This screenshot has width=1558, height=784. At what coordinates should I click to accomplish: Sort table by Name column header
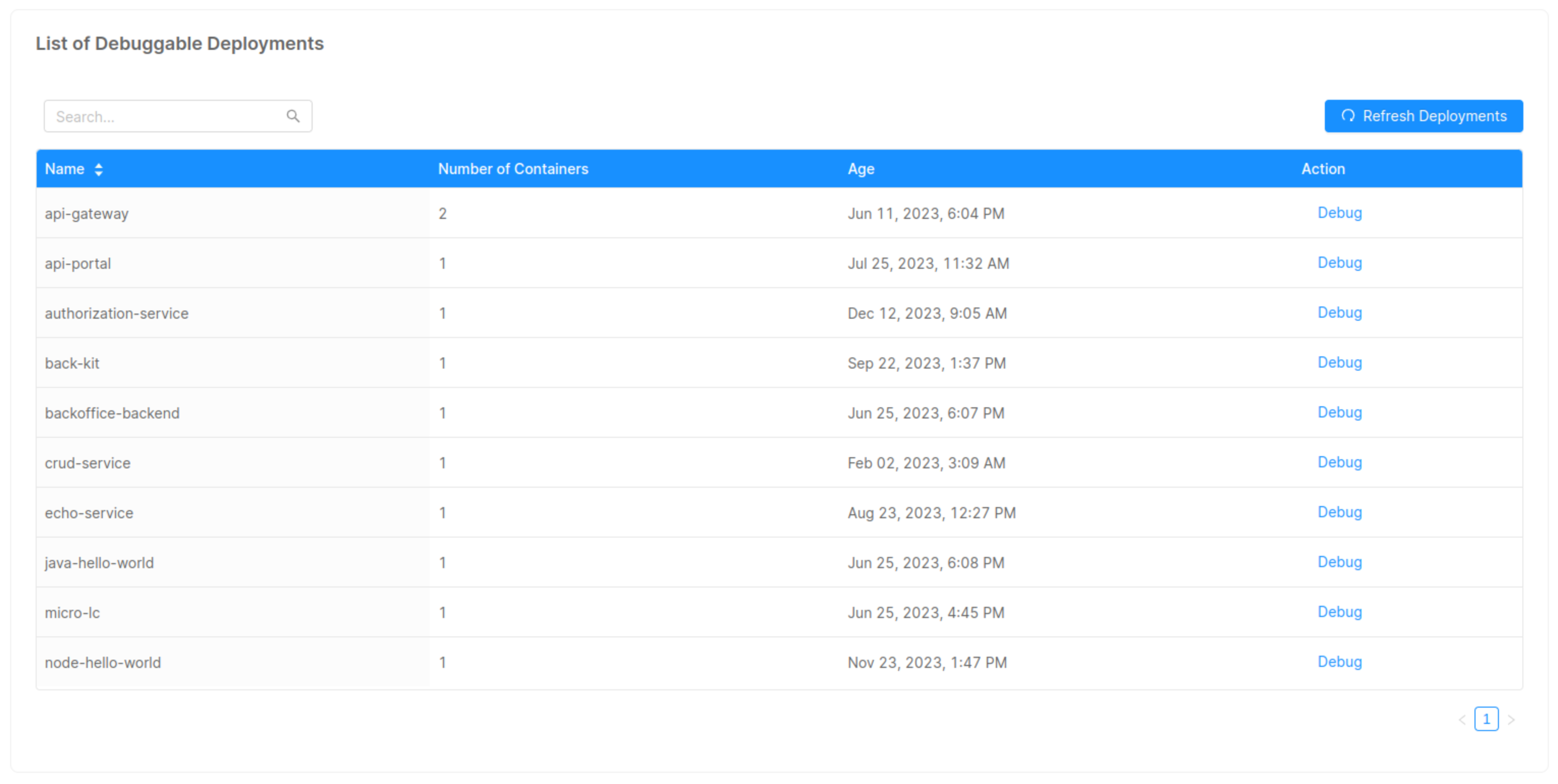point(65,170)
